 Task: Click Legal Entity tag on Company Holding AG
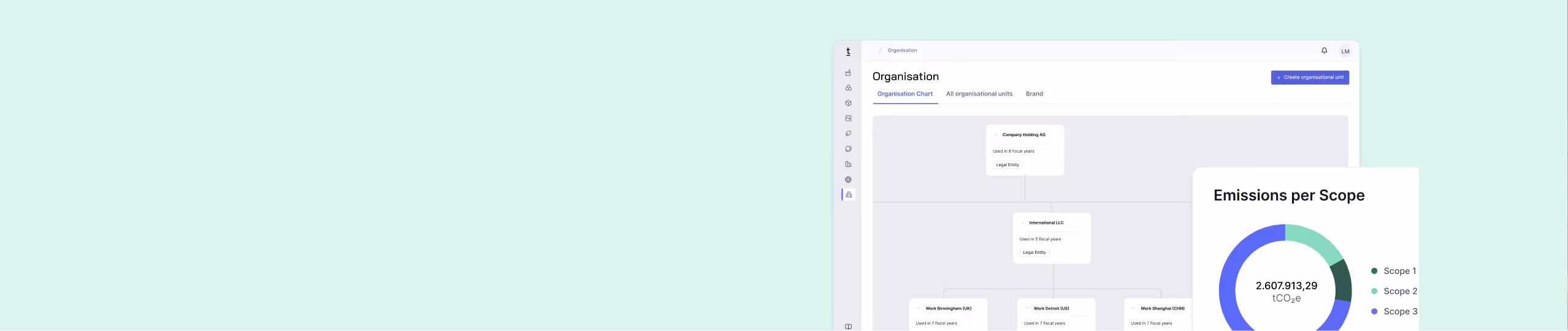pyautogui.click(x=1008, y=165)
